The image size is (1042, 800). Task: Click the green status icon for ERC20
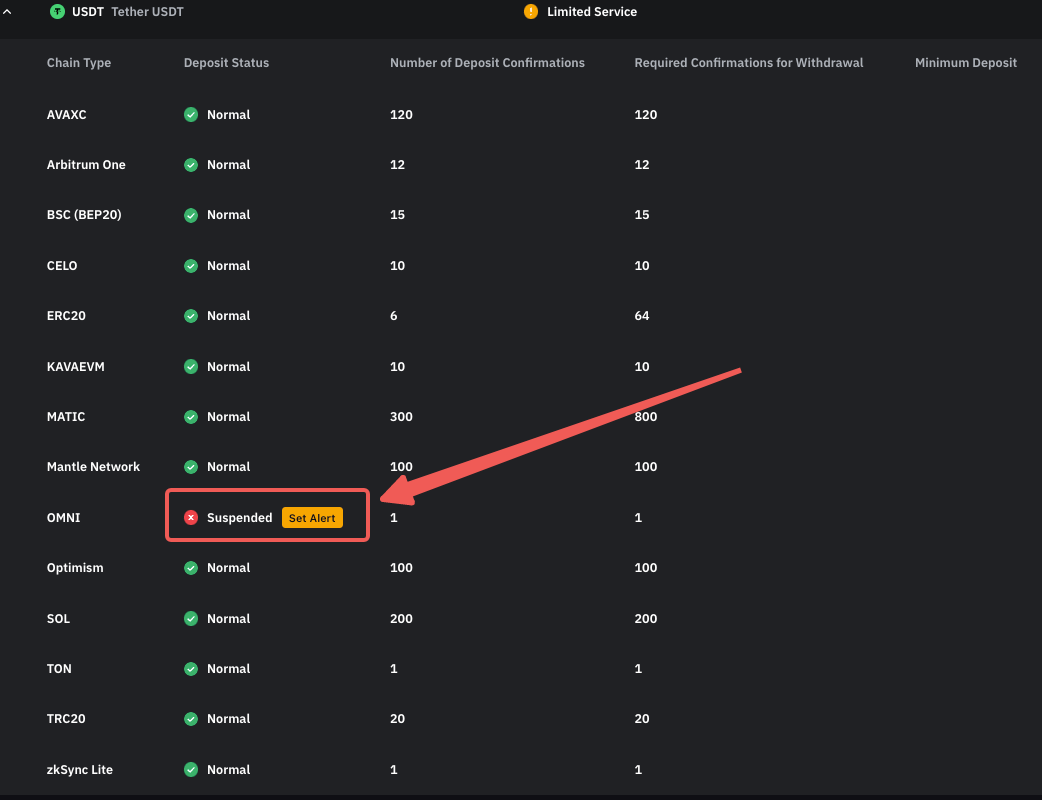(191, 316)
